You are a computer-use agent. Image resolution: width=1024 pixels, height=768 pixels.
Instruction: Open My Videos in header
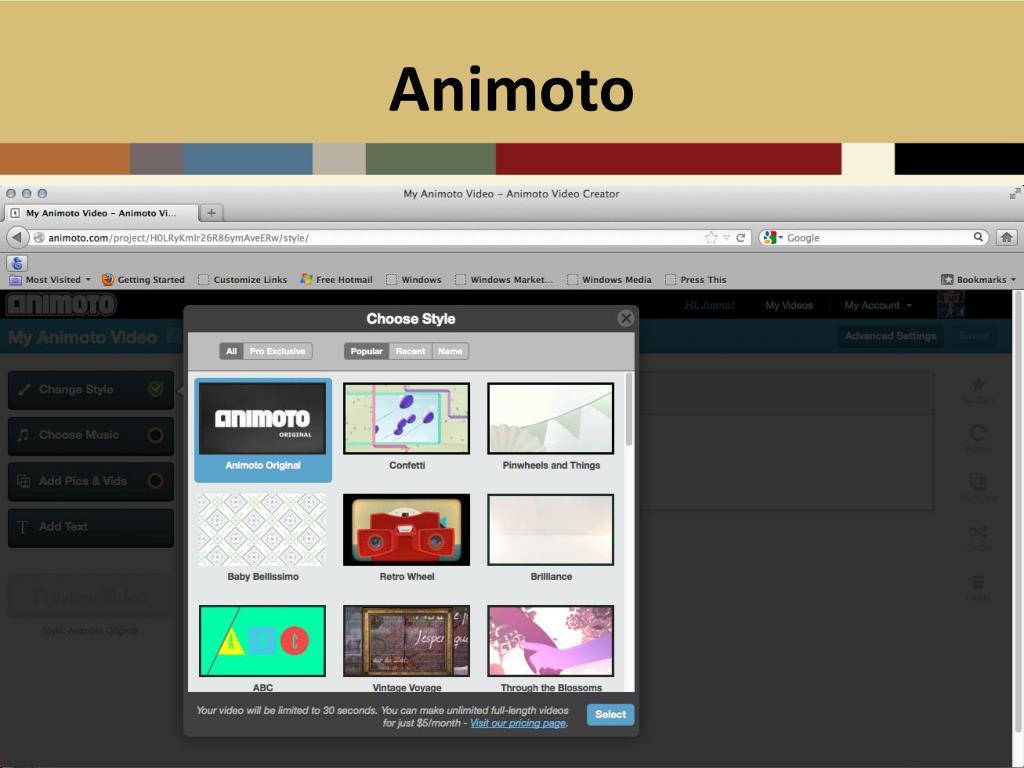[789, 305]
